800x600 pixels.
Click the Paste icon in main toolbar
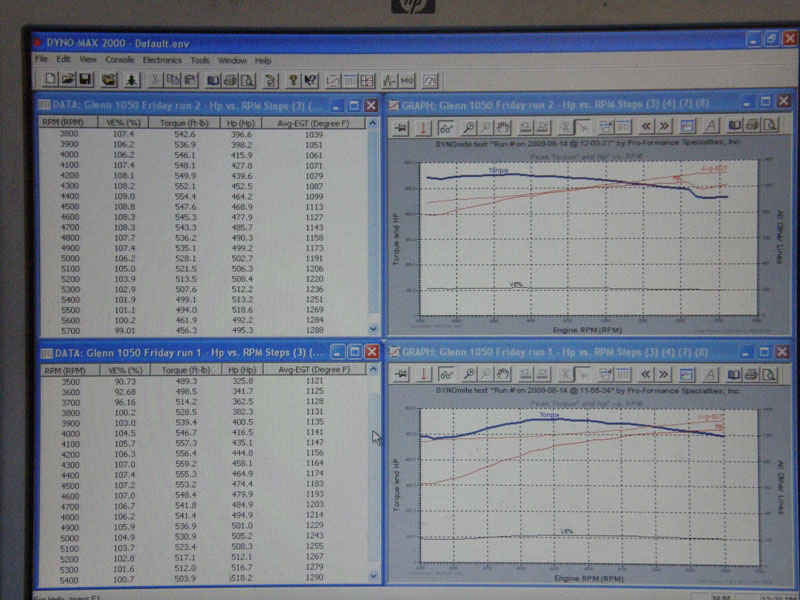(x=190, y=80)
